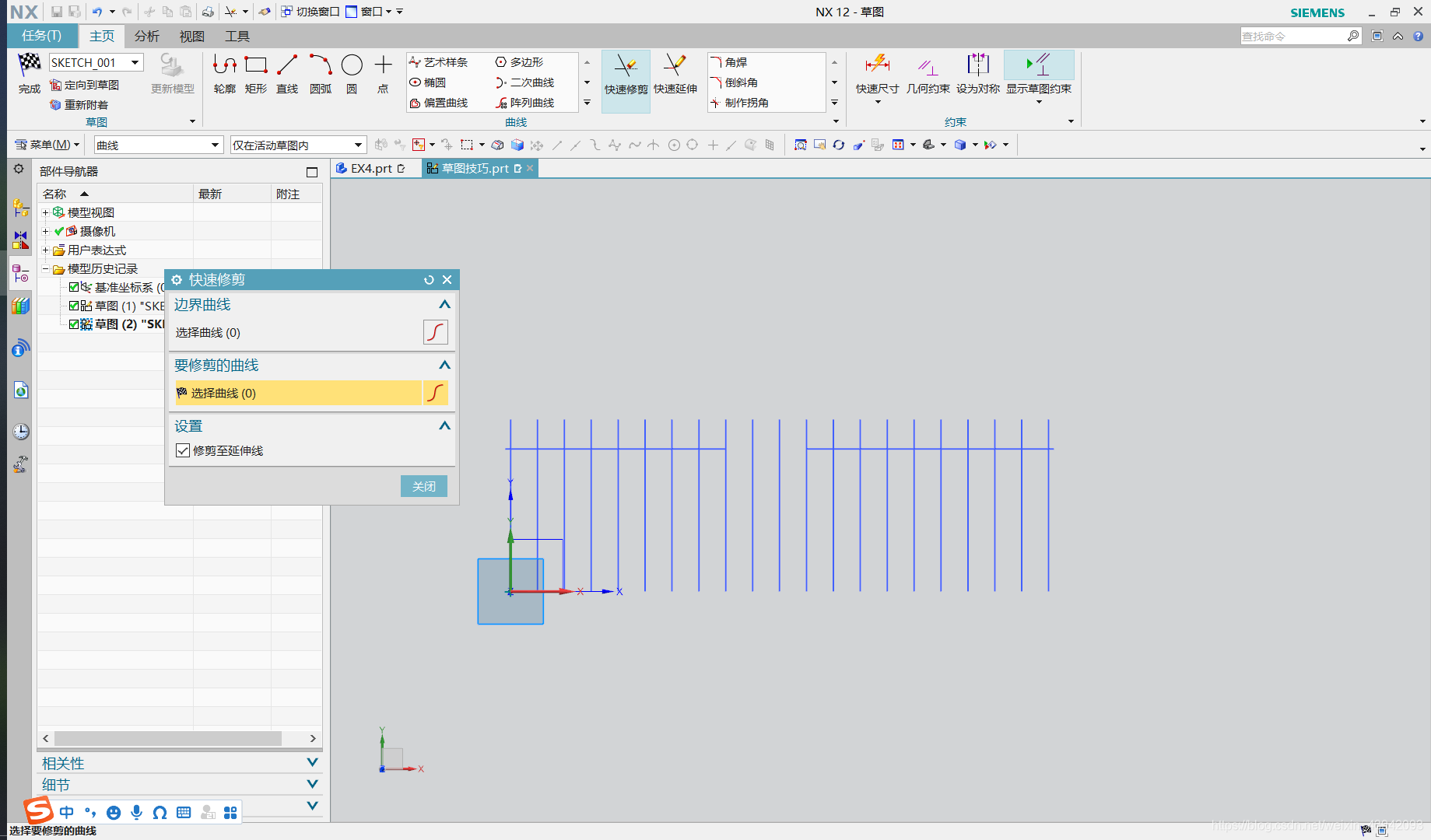The height and width of the screenshot is (840, 1431).
Task: Click the curve-to-trim selection icon
Action: (x=435, y=393)
